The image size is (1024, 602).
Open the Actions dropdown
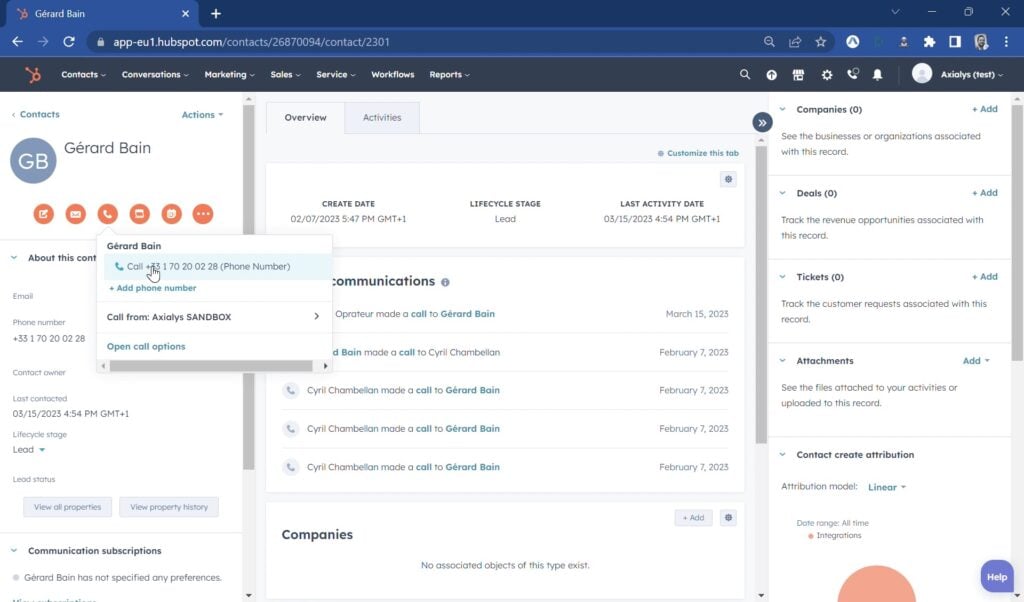coord(202,114)
